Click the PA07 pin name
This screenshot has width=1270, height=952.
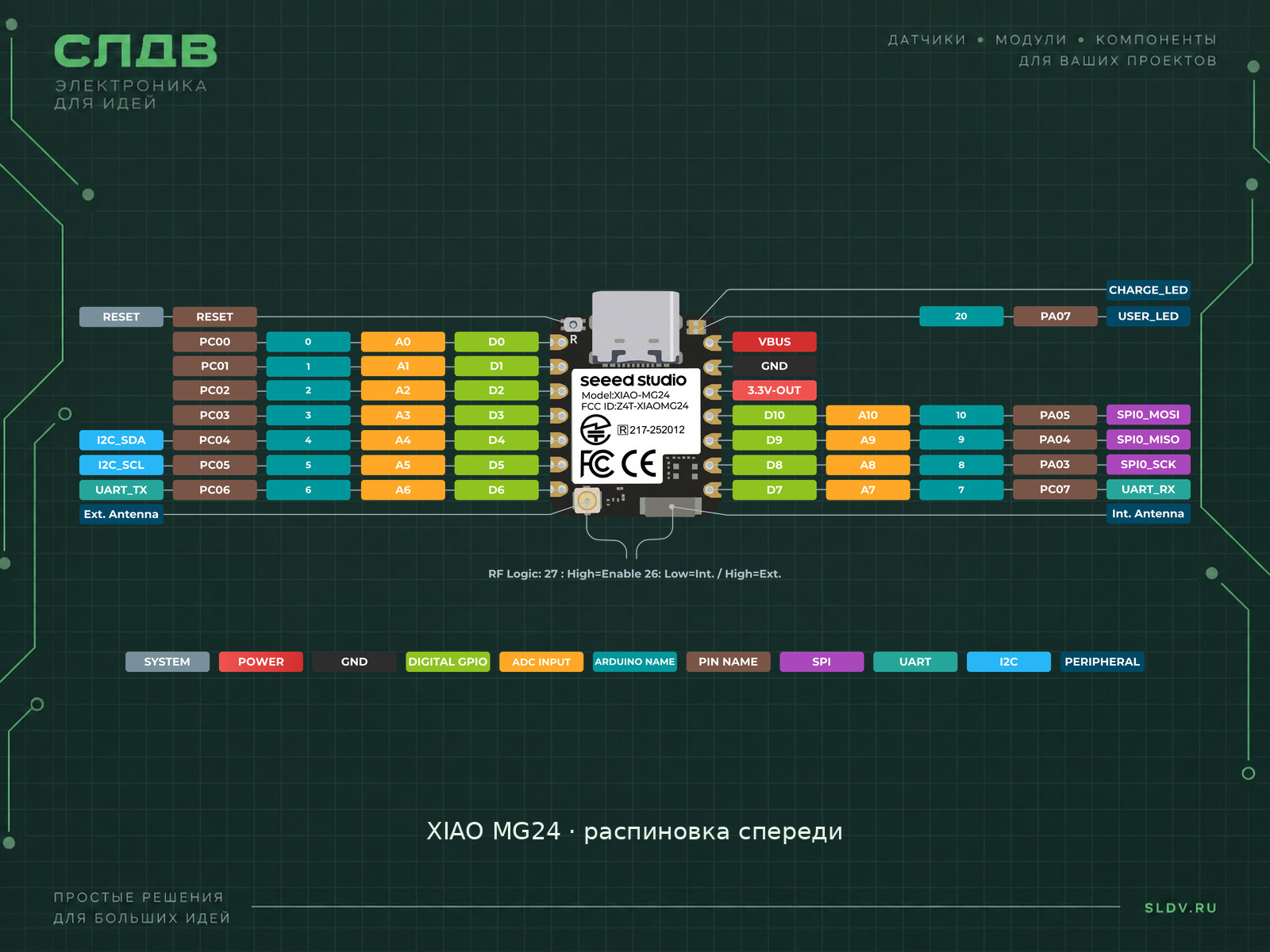click(1055, 317)
